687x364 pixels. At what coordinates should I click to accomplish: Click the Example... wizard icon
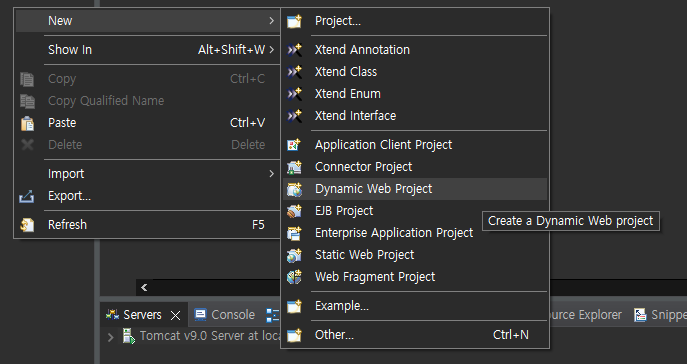[294, 306]
